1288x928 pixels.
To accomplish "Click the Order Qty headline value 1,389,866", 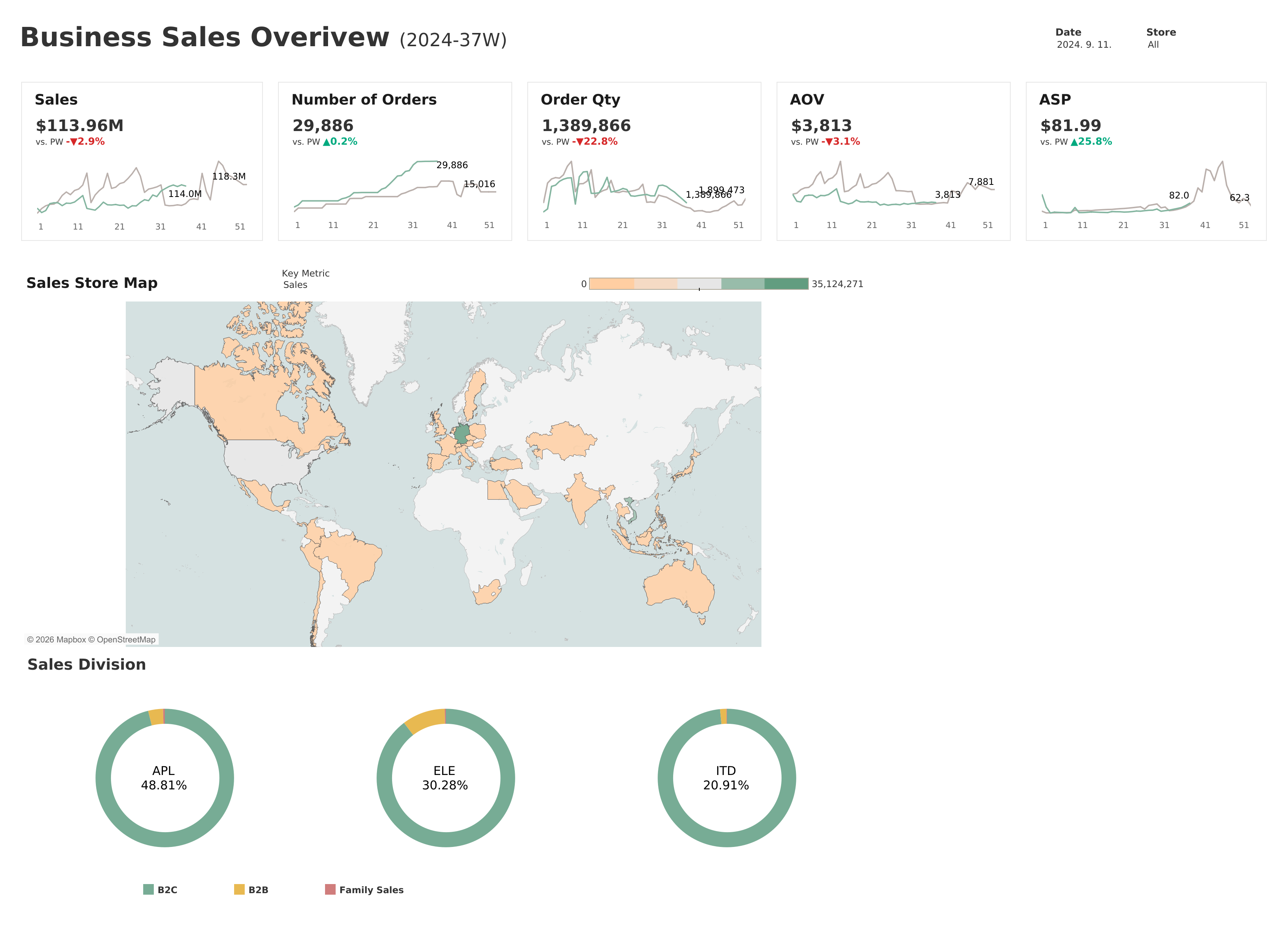I will pos(586,125).
